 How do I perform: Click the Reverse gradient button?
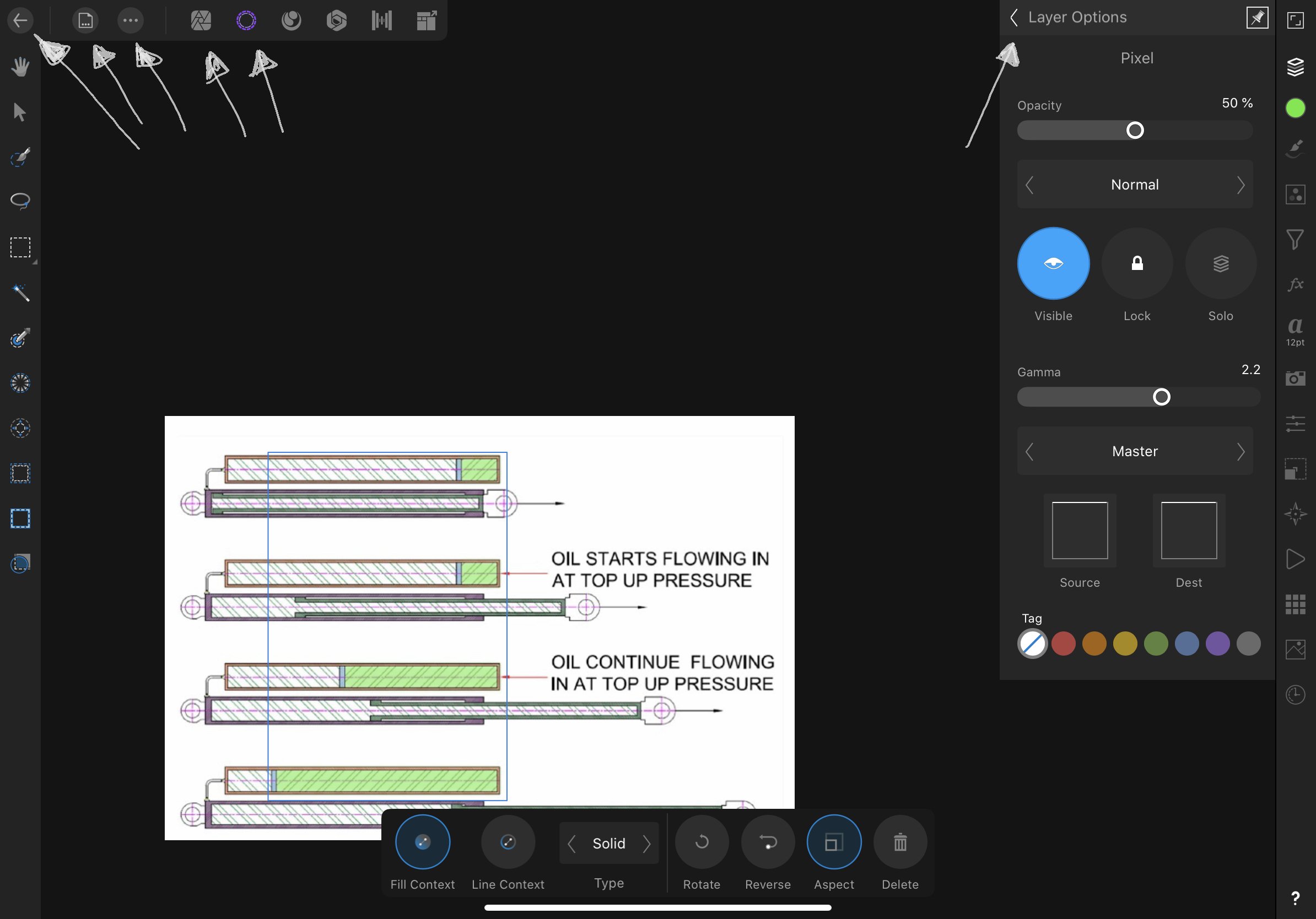pyautogui.click(x=768, y=842)
